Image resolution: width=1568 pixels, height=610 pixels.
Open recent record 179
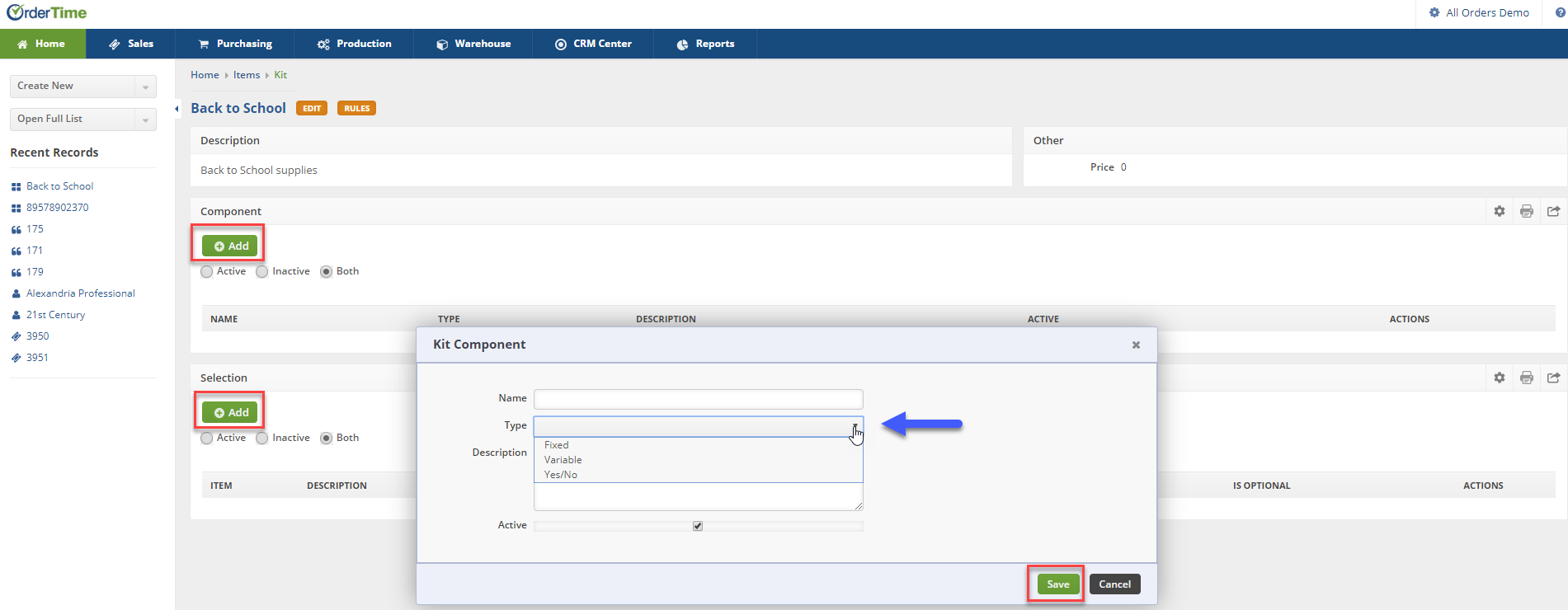coord(35,272)
